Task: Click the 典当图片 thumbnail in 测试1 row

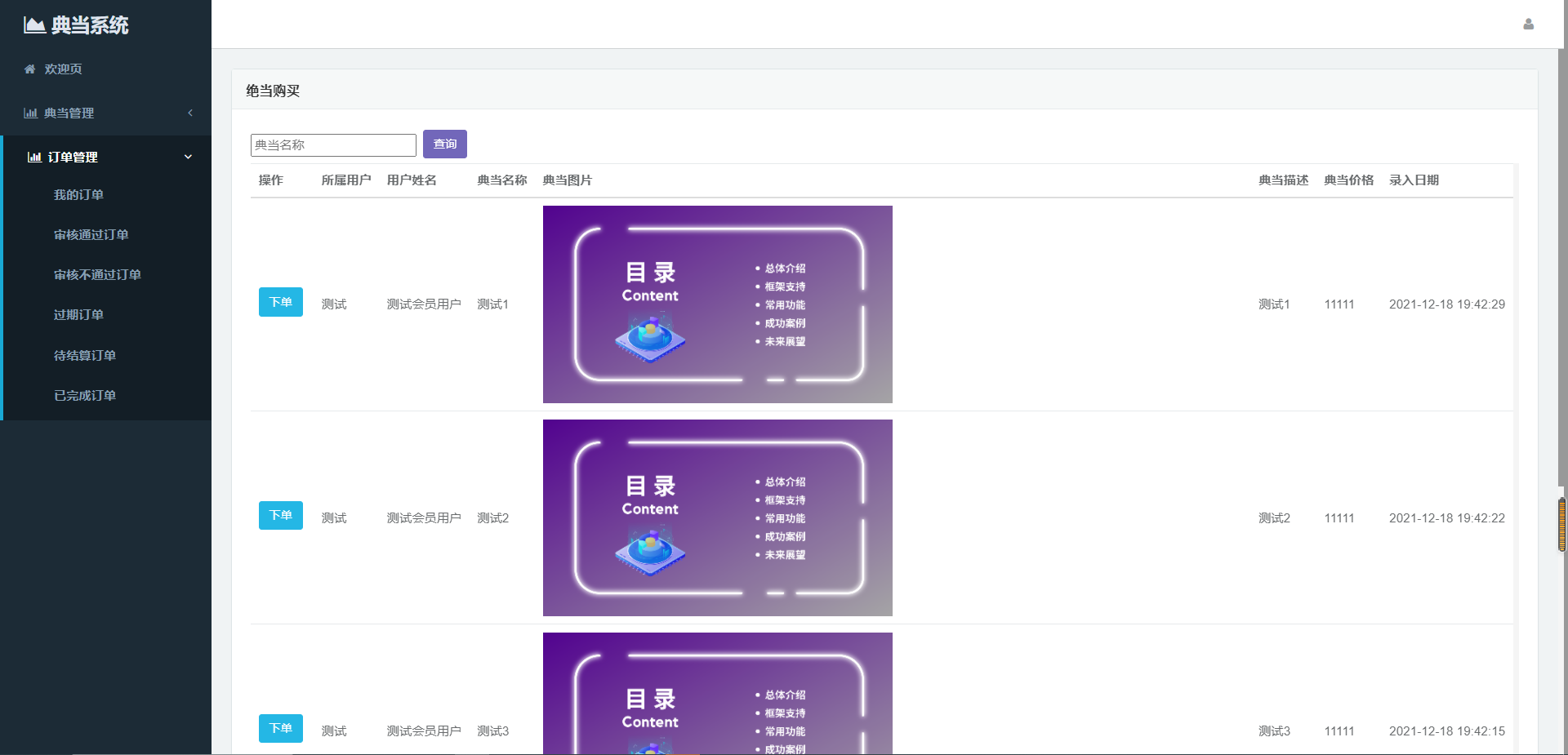Action: 718,304
